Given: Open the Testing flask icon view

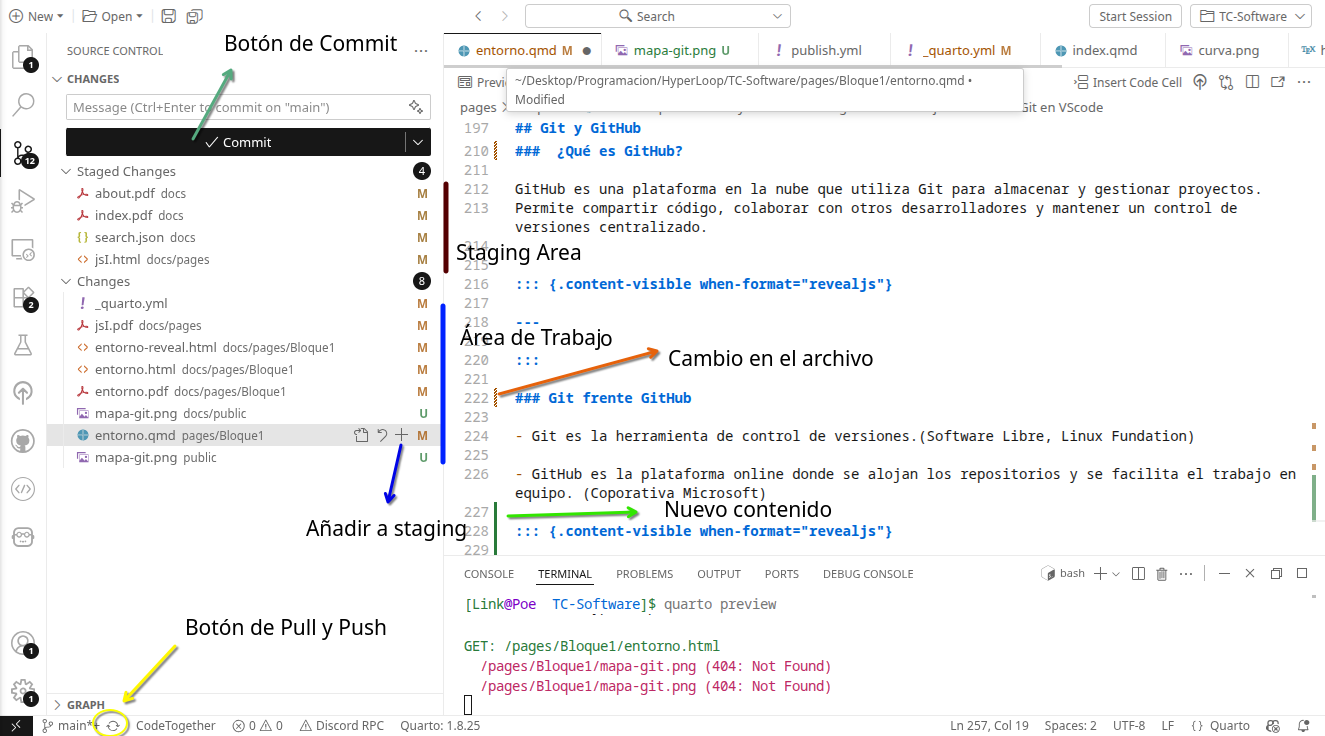Looking at the screenshot, I should pyautogui.click(x=22, y=346).
